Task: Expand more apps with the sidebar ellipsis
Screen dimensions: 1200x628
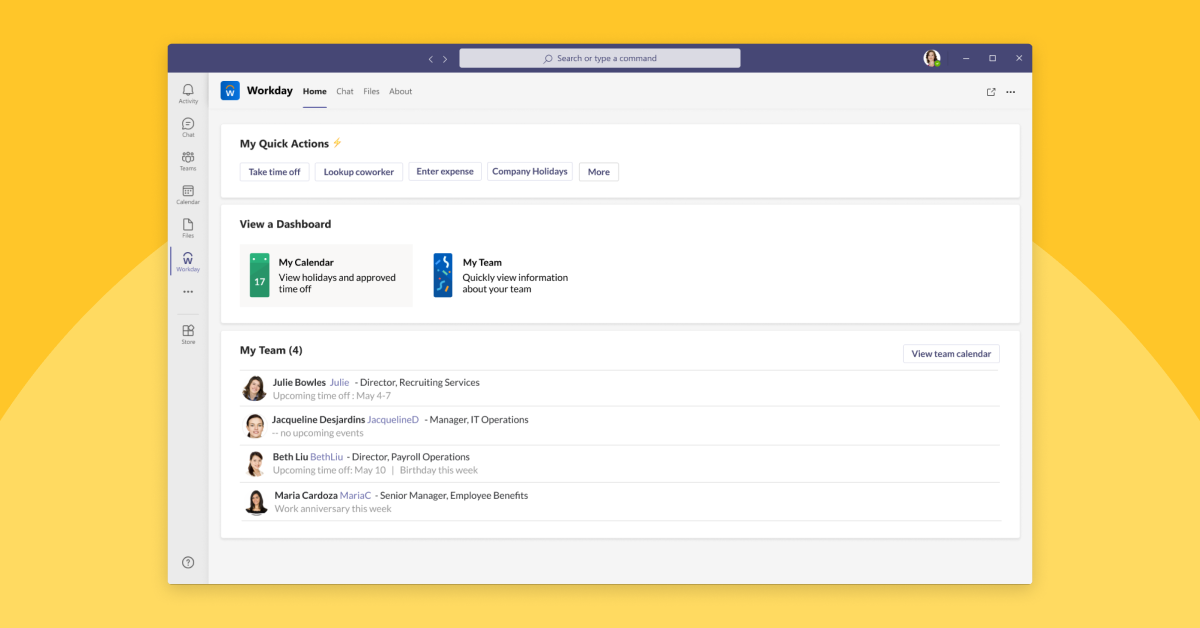Action: [187, 291]
